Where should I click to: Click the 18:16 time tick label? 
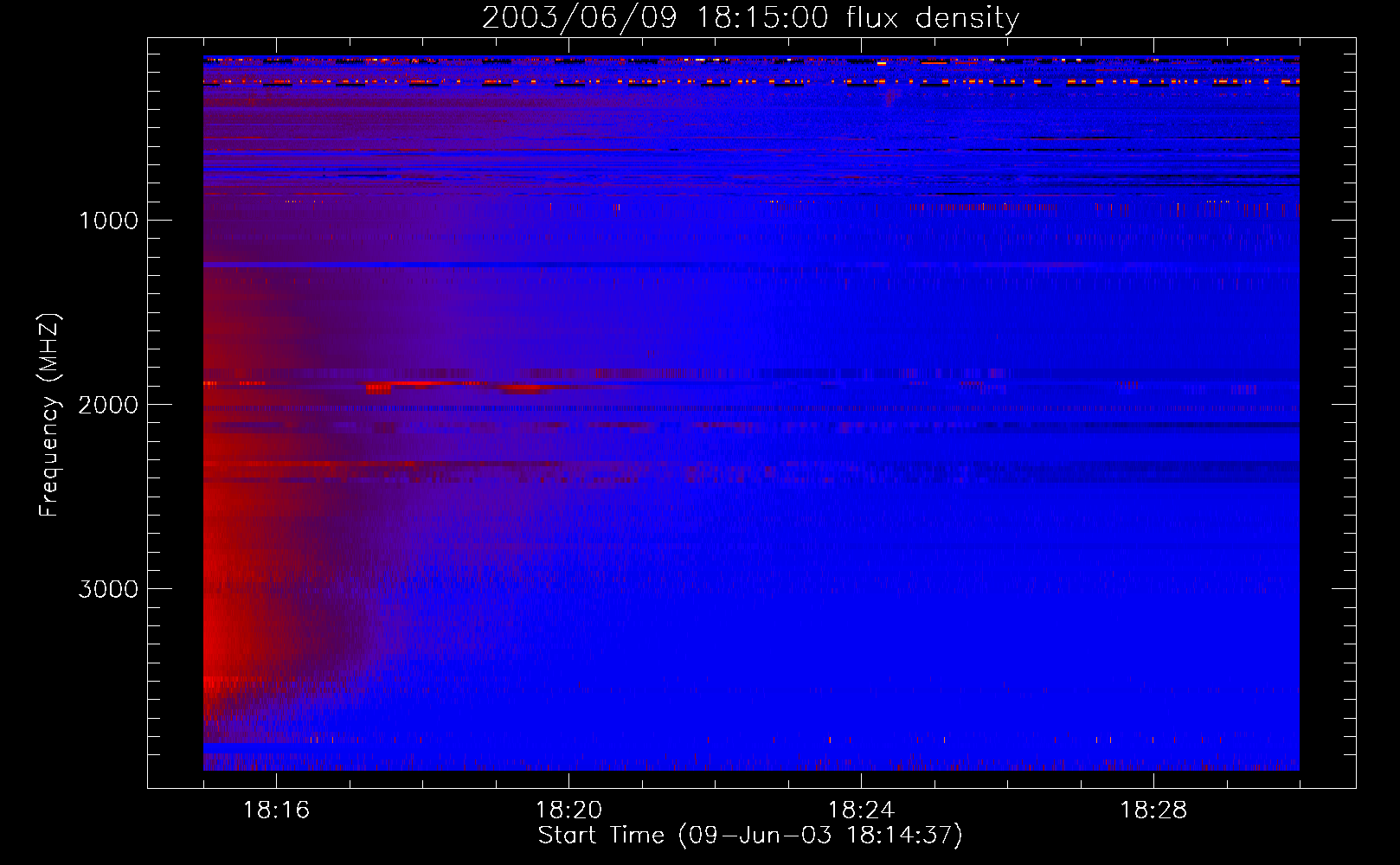(276, 811)
